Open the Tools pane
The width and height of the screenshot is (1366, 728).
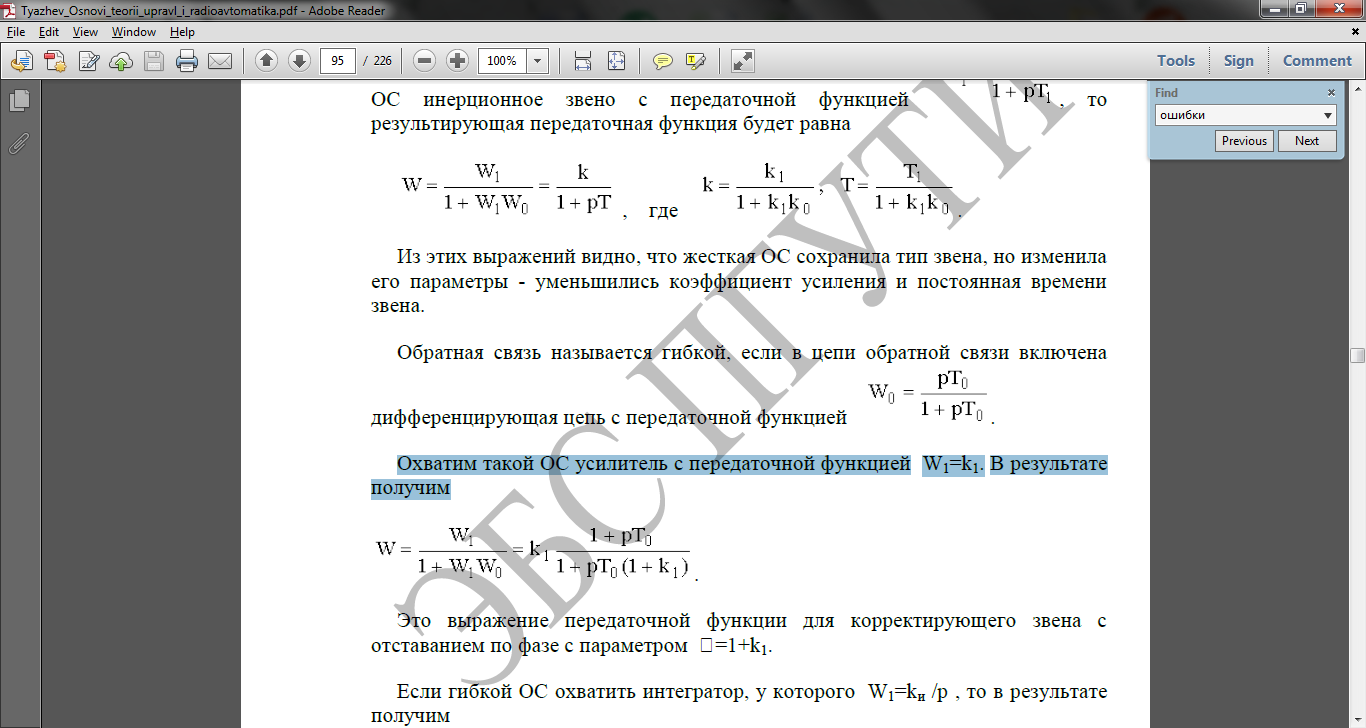(1176, 61)
